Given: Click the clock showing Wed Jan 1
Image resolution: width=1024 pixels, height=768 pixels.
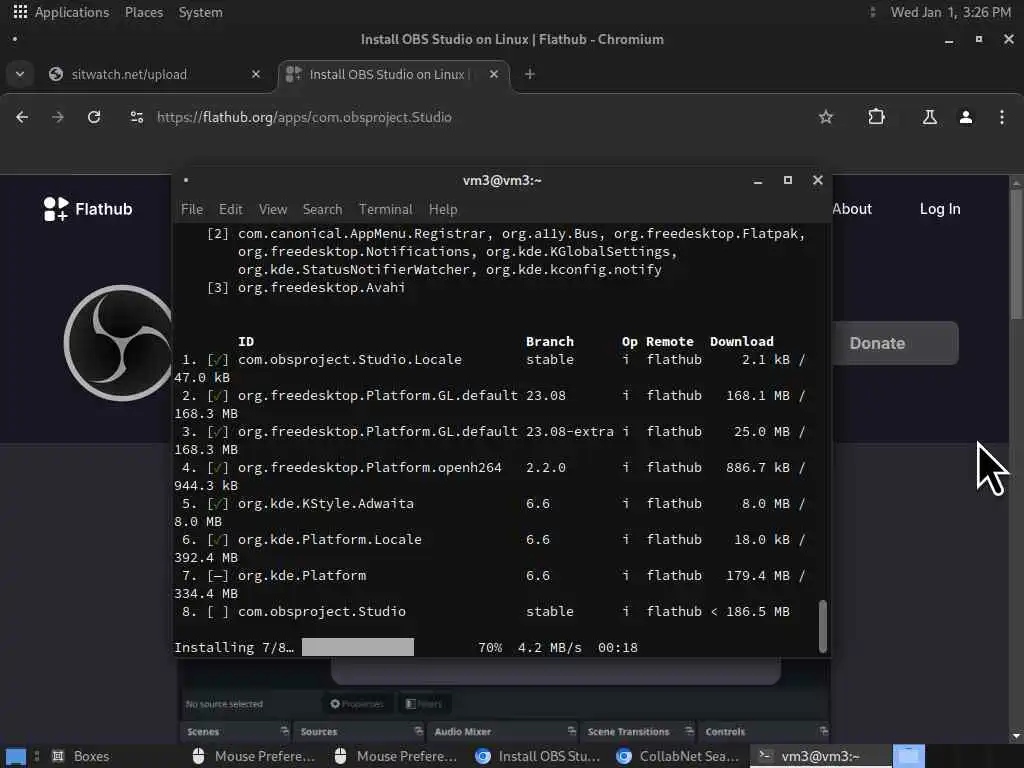Looking at the screenshot, I should (950, 12).
